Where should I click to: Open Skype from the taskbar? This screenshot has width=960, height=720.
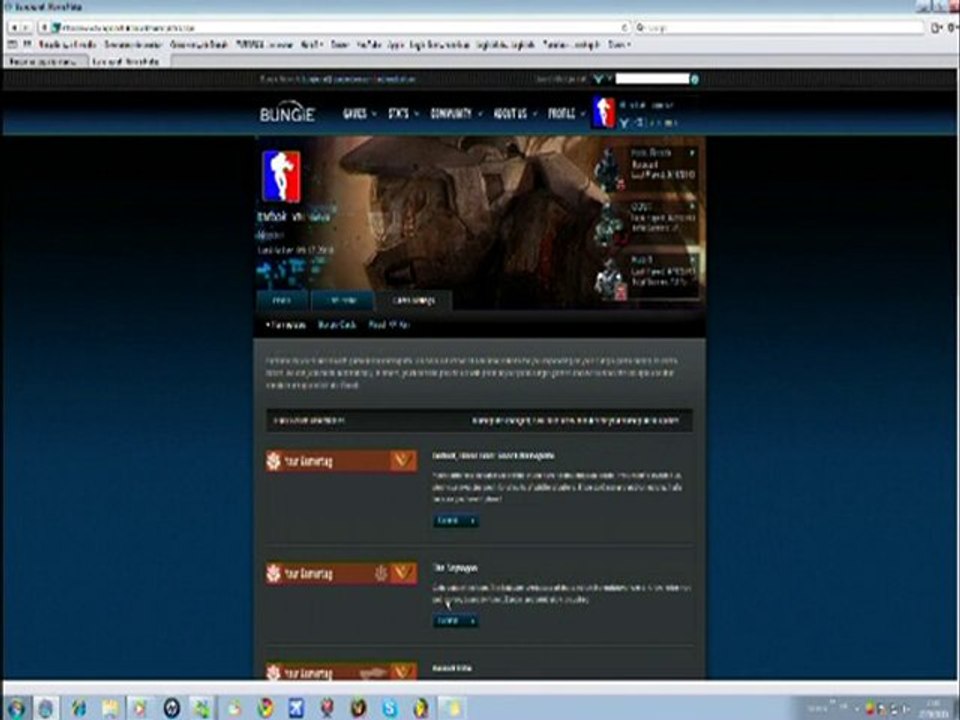pos(390,708)
